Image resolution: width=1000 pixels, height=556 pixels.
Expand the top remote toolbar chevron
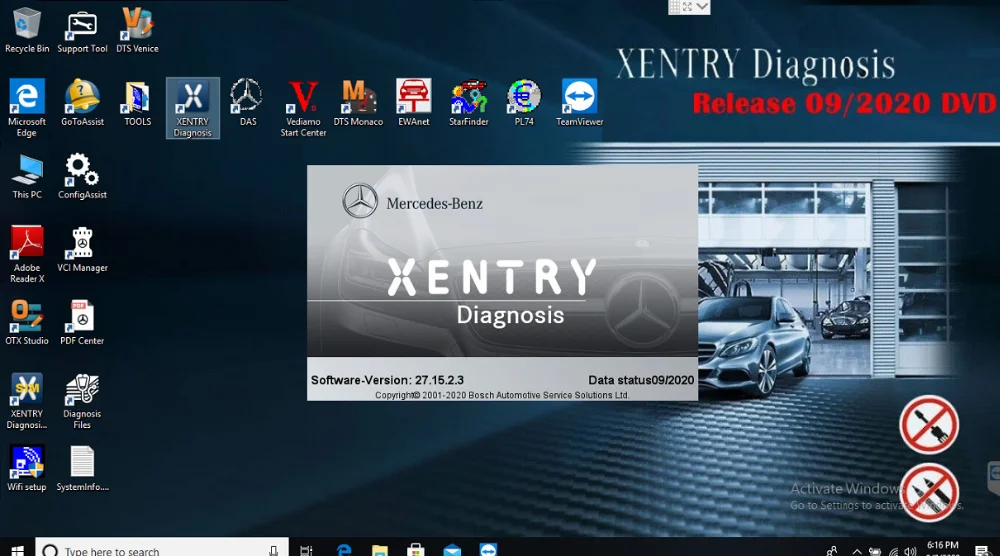(x=702, y=7)
